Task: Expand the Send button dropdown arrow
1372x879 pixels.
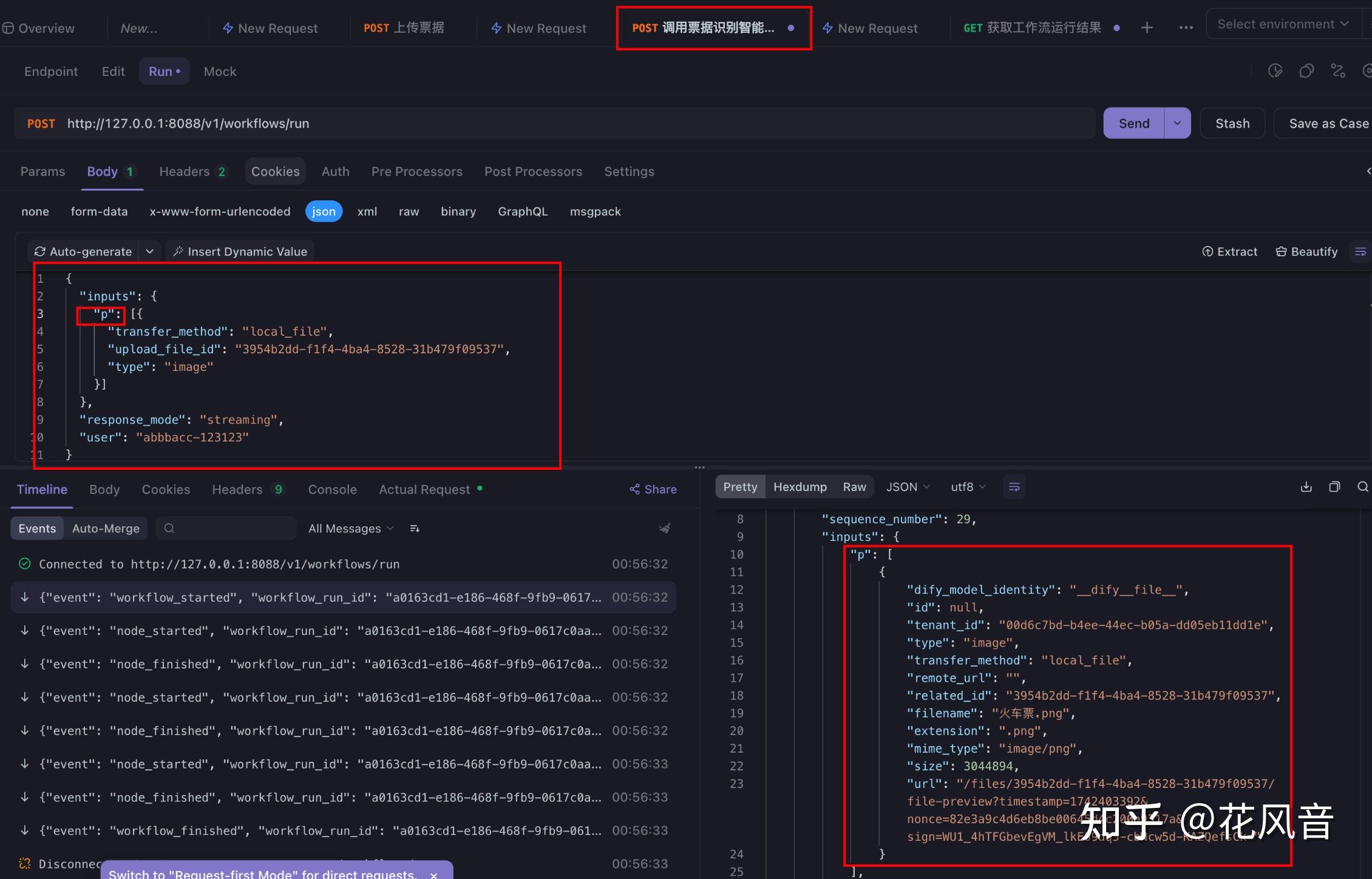Action: point(1177,123)
